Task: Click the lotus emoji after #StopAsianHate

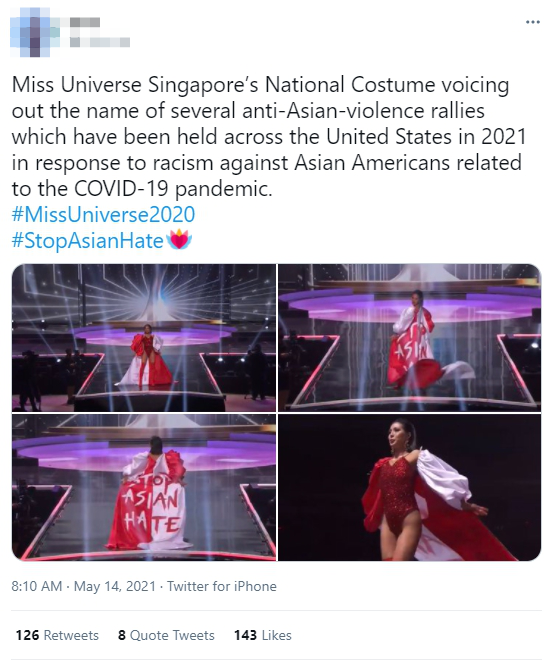Action: (179, 240)
